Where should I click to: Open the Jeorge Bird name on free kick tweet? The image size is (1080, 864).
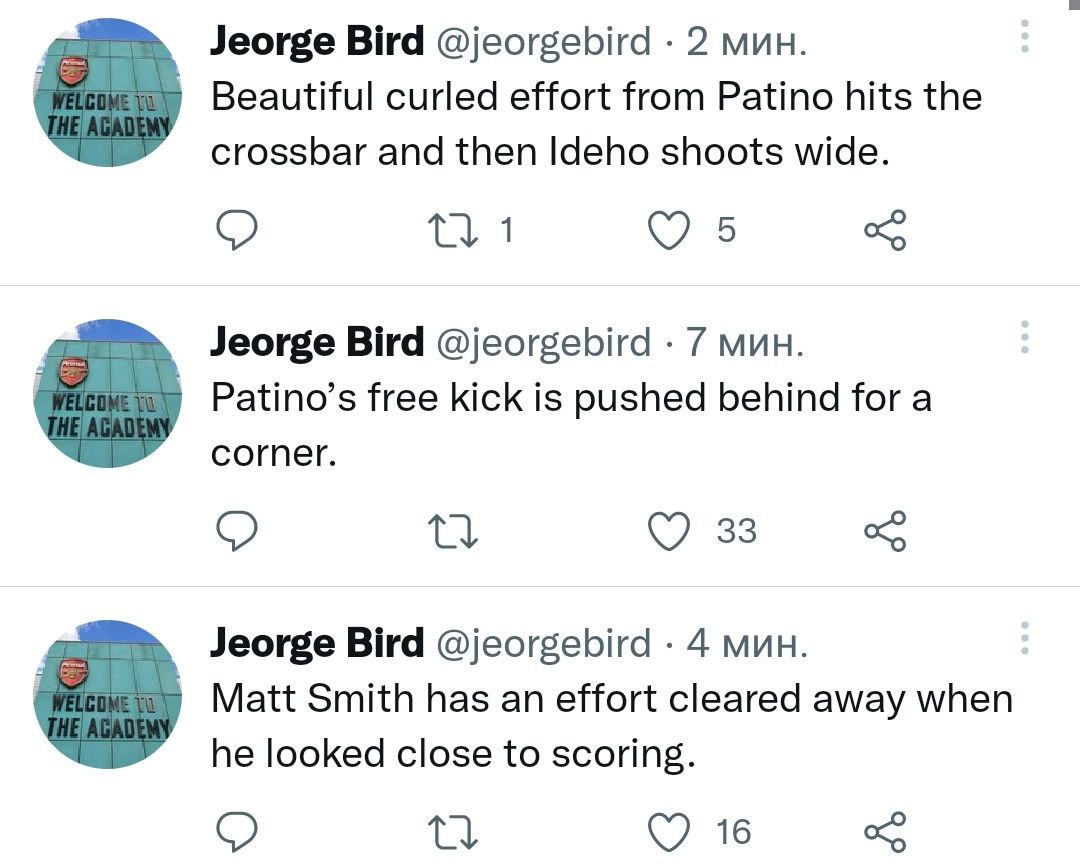point(317,343)
